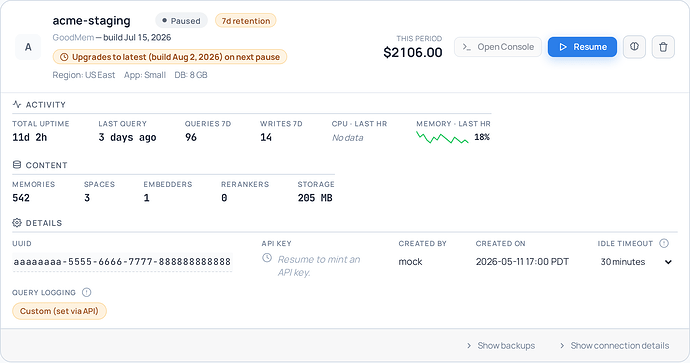
Task: Click the CPU No data text
Action: tap(348, 138)
